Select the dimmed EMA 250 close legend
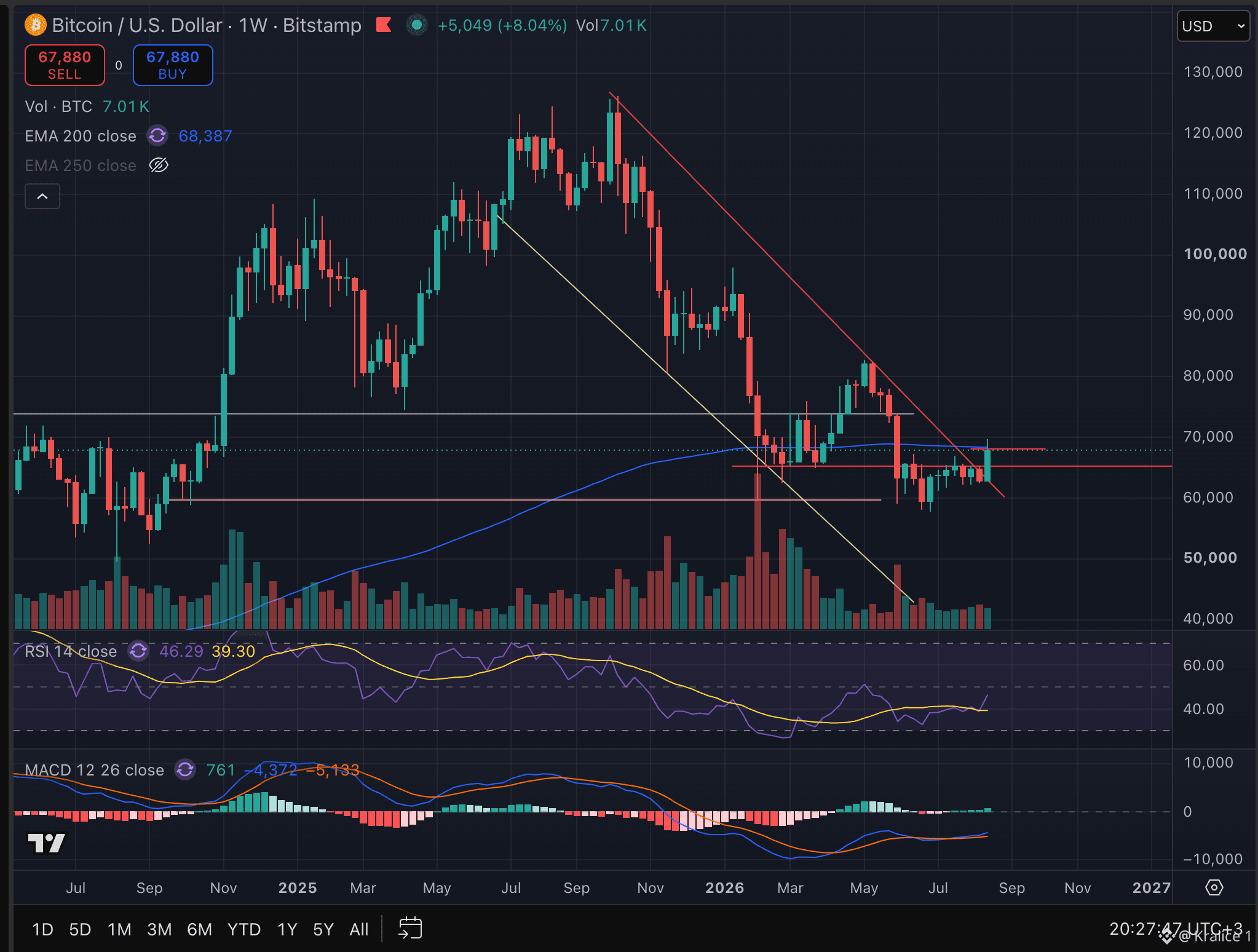The width and height of the screenshot is (1258, 952). click(81, 165)
